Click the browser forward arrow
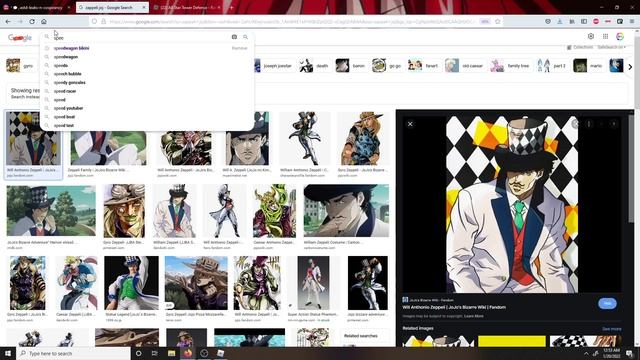 (20, 21)
